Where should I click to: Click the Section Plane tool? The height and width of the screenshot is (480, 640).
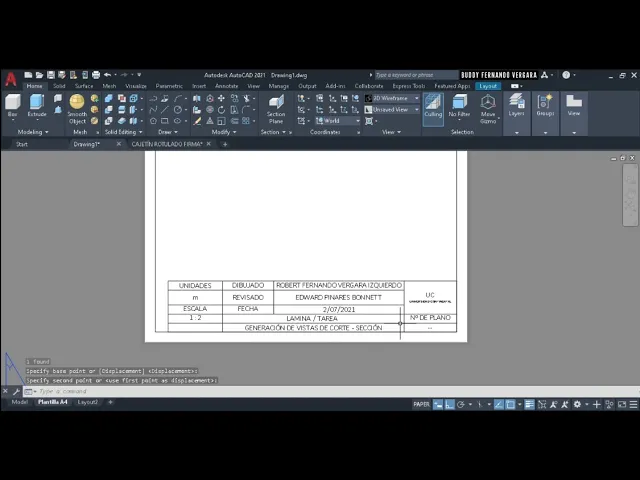tap(276, 109)
